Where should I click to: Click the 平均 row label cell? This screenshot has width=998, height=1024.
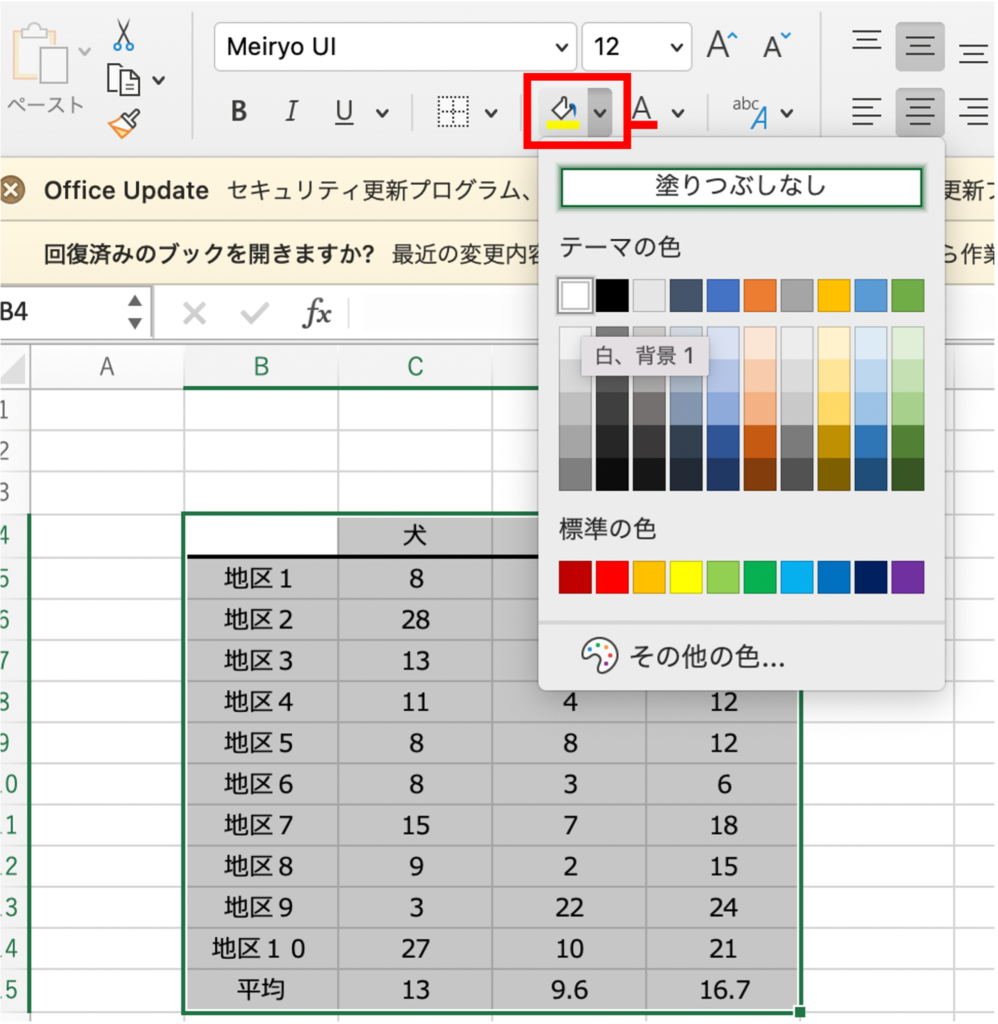point(261,990)
